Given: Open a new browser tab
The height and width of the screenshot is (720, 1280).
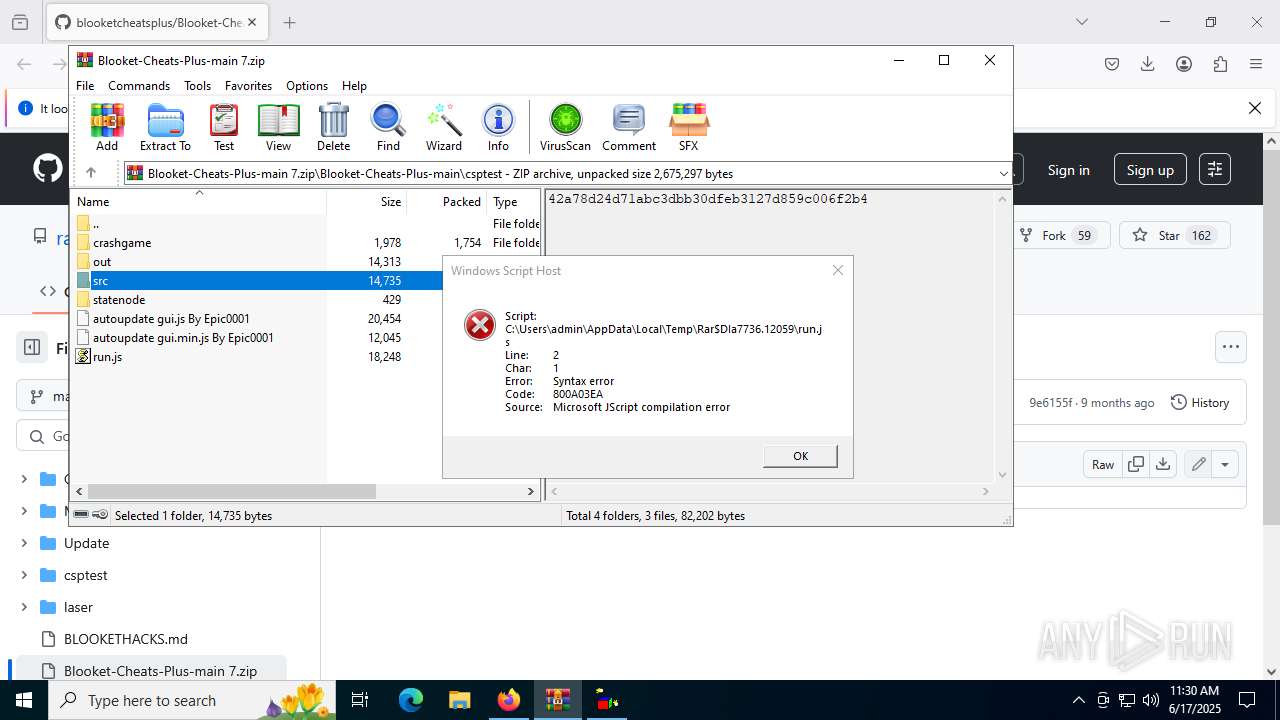Looking at the screenshot, I should click(x=289, y=22).
